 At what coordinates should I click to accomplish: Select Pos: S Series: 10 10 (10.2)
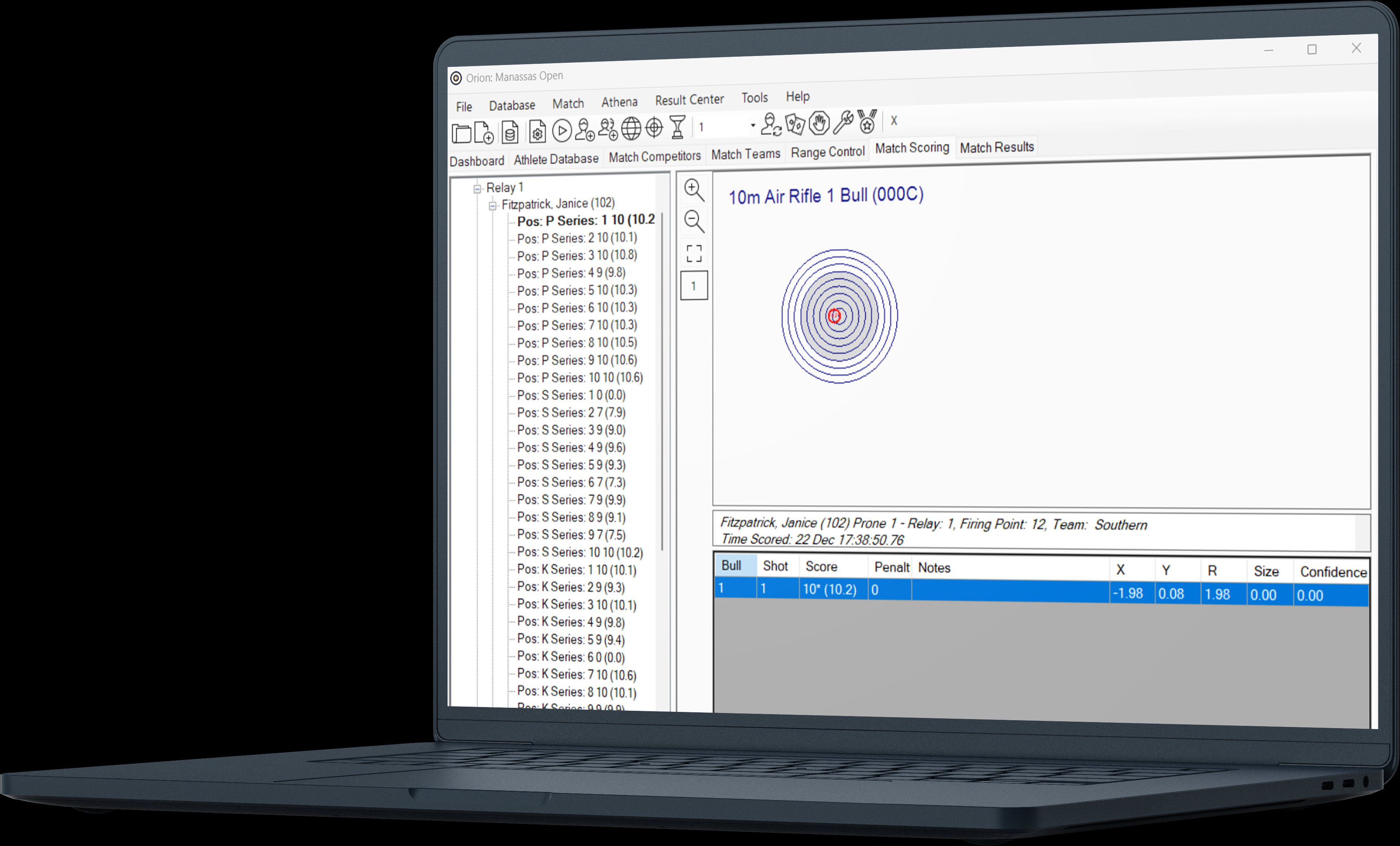tap(580, 552)
